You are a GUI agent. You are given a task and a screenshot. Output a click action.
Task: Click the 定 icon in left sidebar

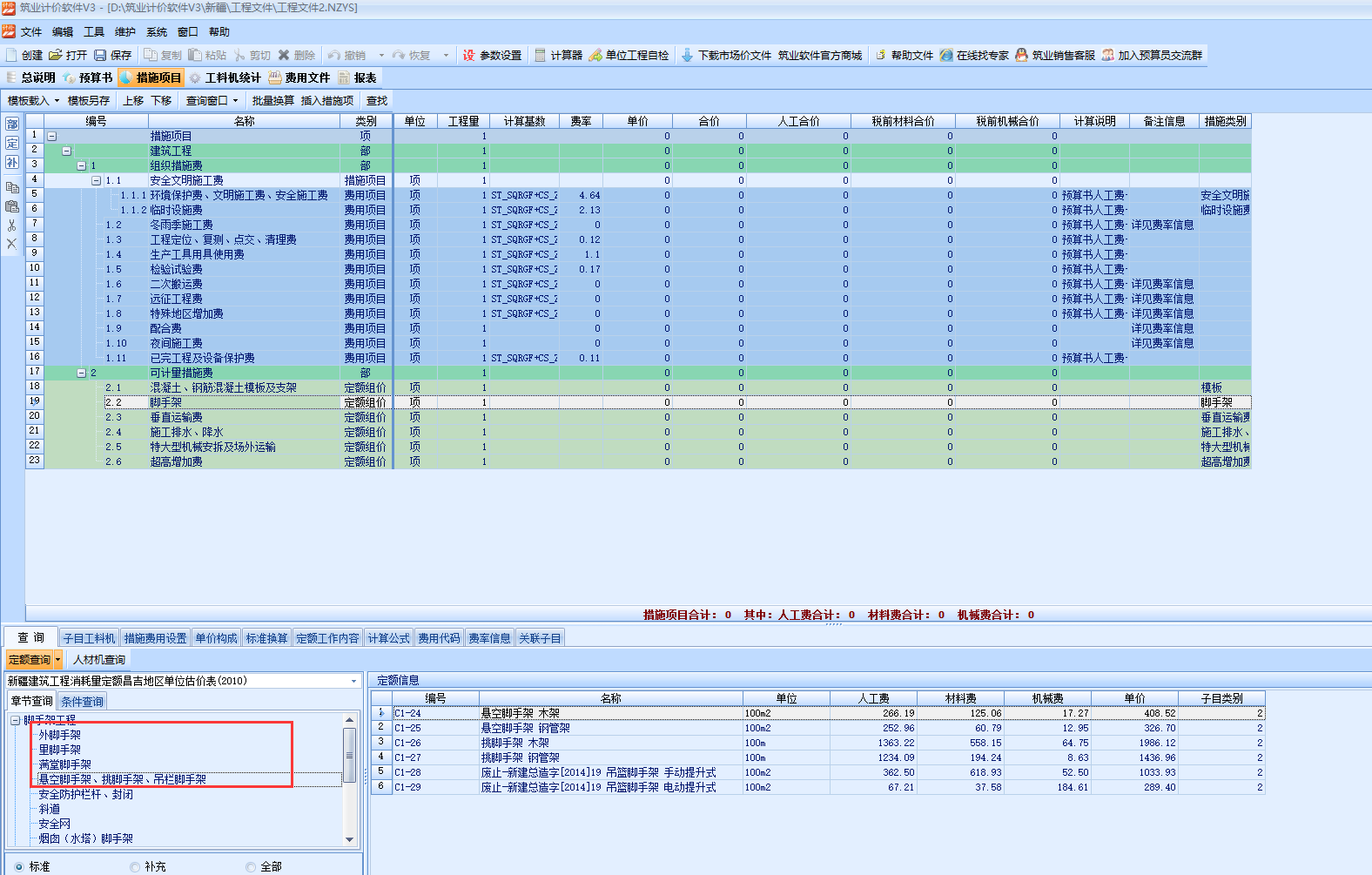[x=12, y=143]
